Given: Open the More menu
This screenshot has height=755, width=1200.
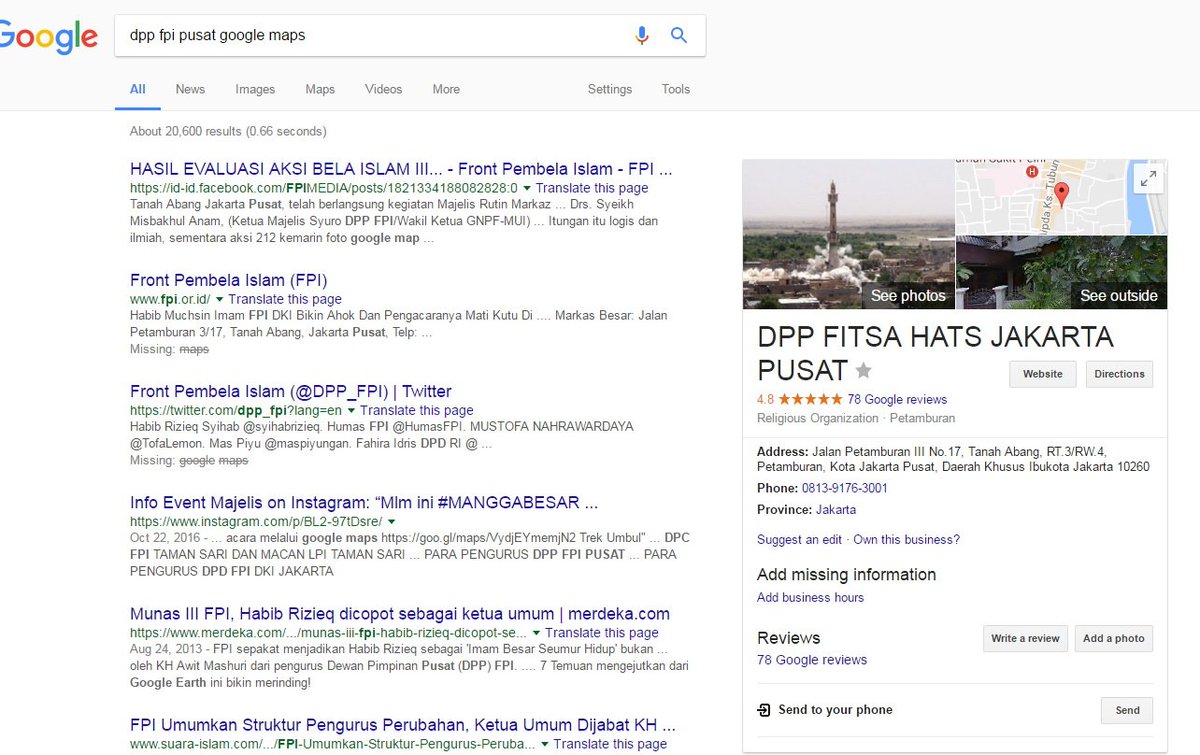Looking at the screenshot, I should [446, 89].
